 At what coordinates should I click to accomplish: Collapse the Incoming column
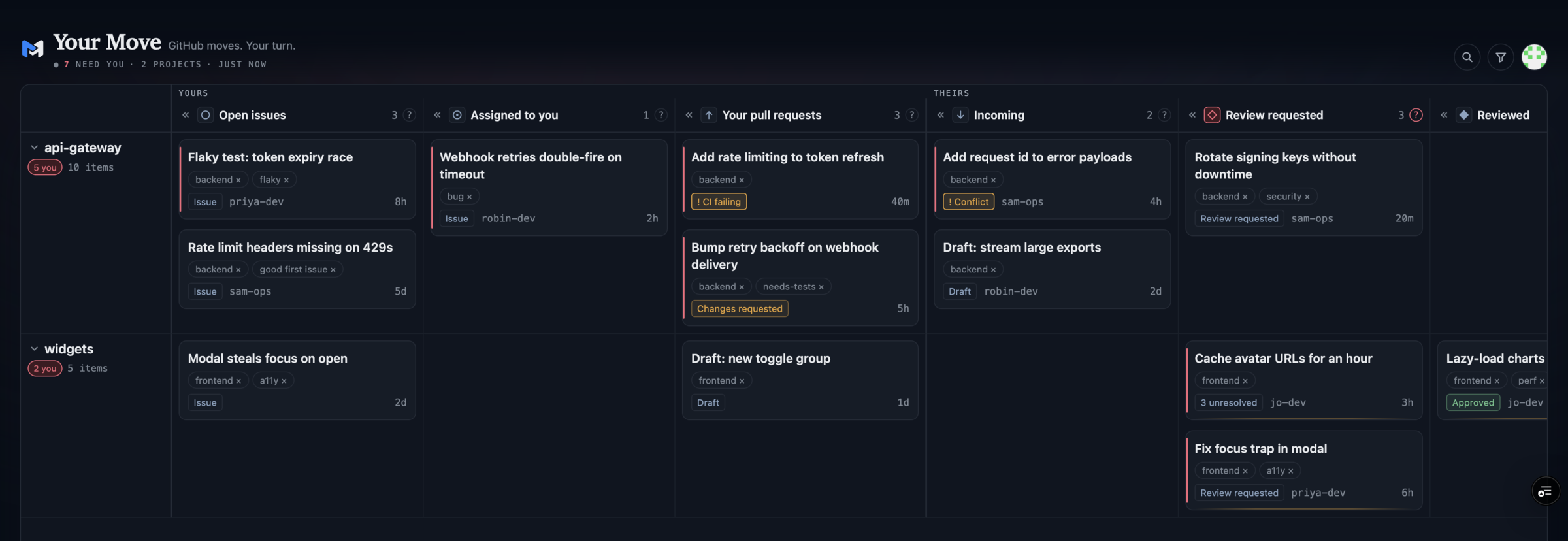[x=941, y=115]
